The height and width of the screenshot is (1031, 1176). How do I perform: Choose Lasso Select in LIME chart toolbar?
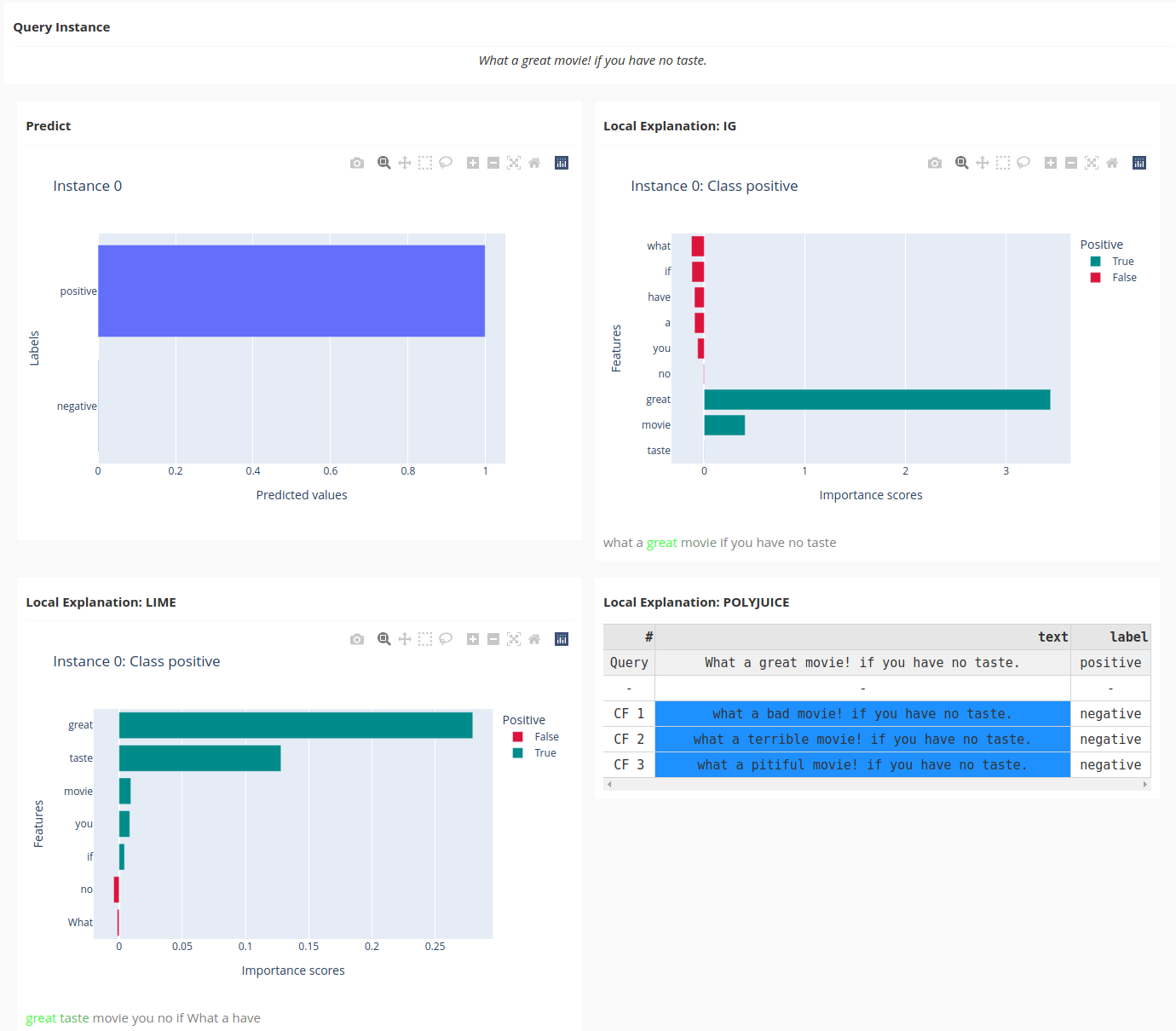446,639
